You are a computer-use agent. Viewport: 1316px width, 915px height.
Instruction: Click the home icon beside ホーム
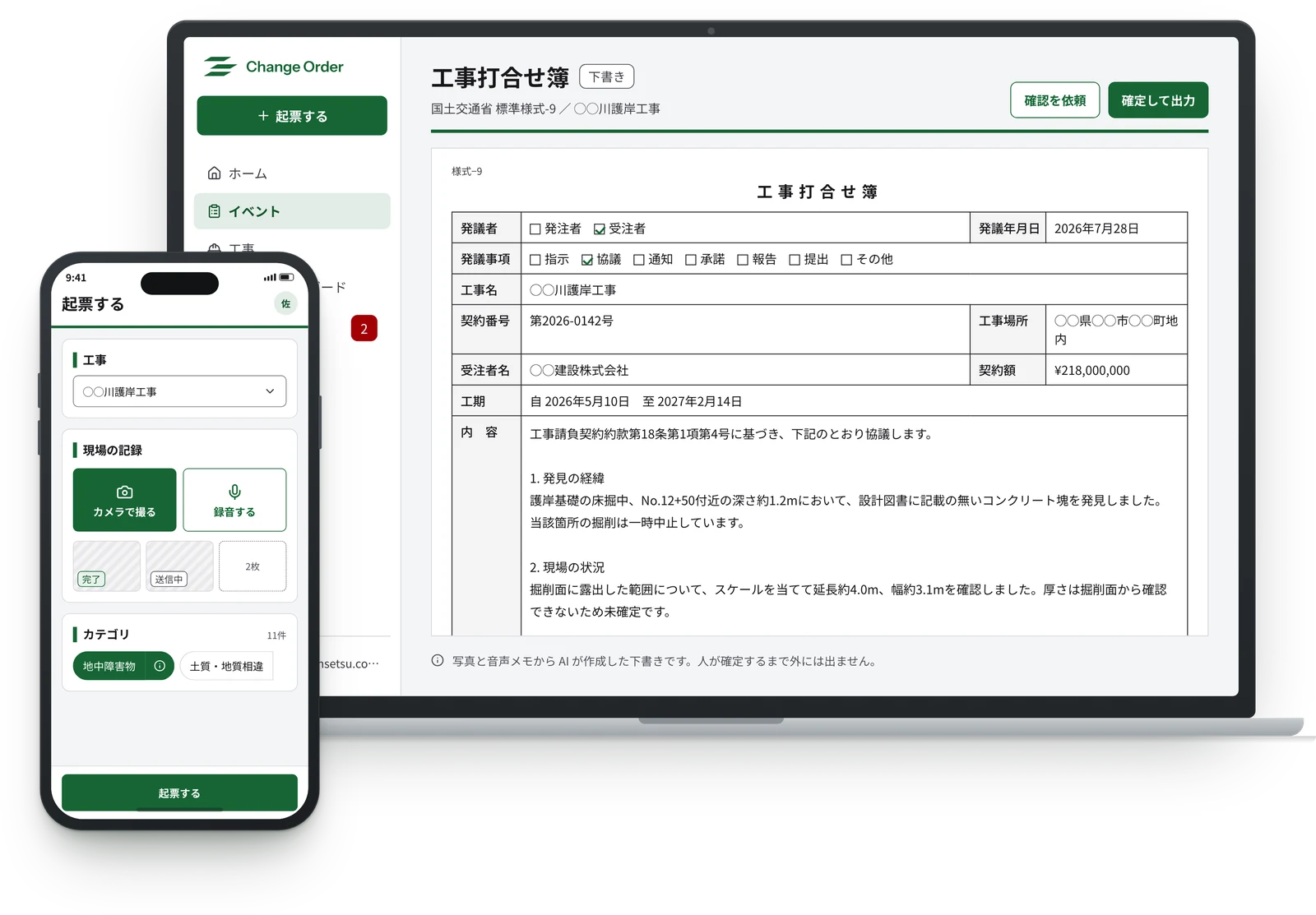pos(214,173)
